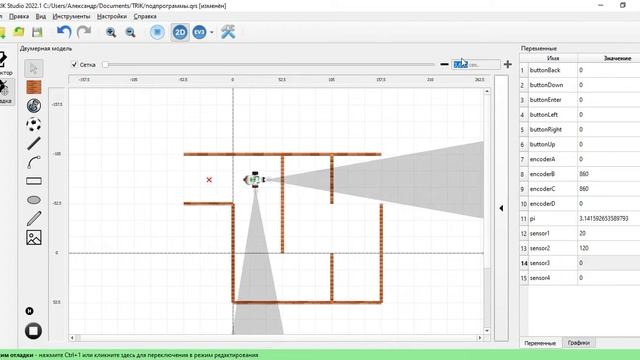Toggle the Сетка grid checkbox
Image resolution: width=640 pixels, height=360 pixels.
[x=74, y=64]
